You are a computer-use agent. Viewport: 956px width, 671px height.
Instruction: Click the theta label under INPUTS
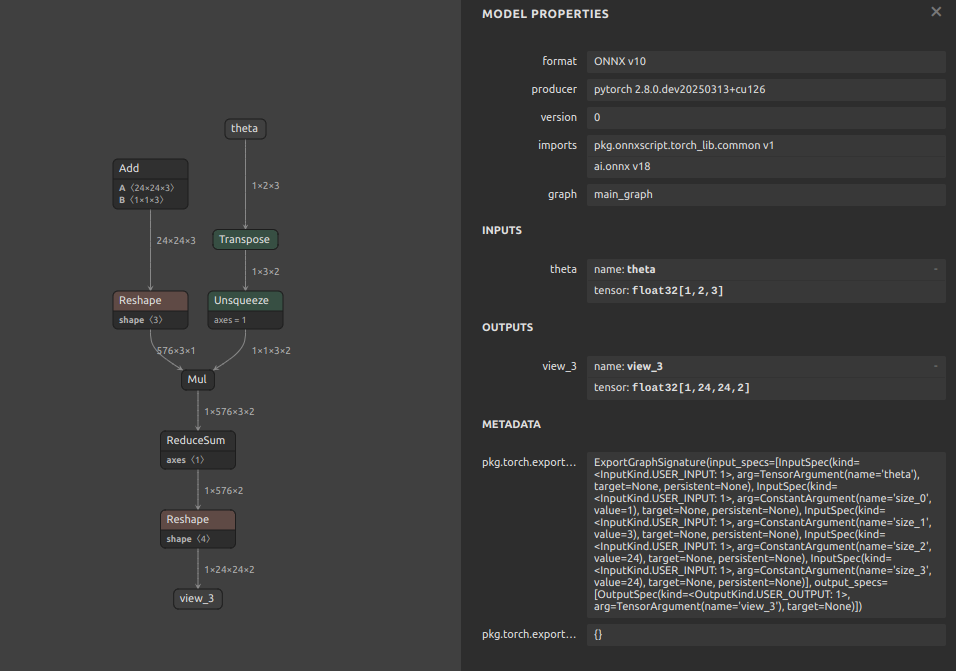[563, 269]
